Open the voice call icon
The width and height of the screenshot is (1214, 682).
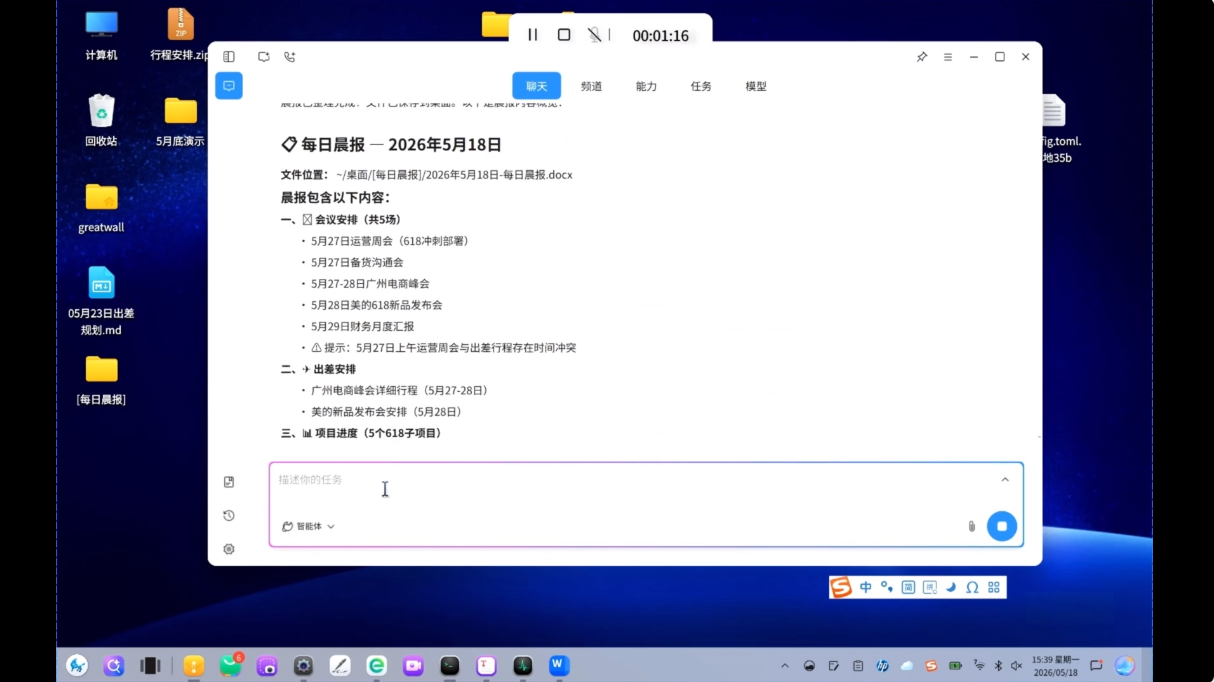(290, 57)
